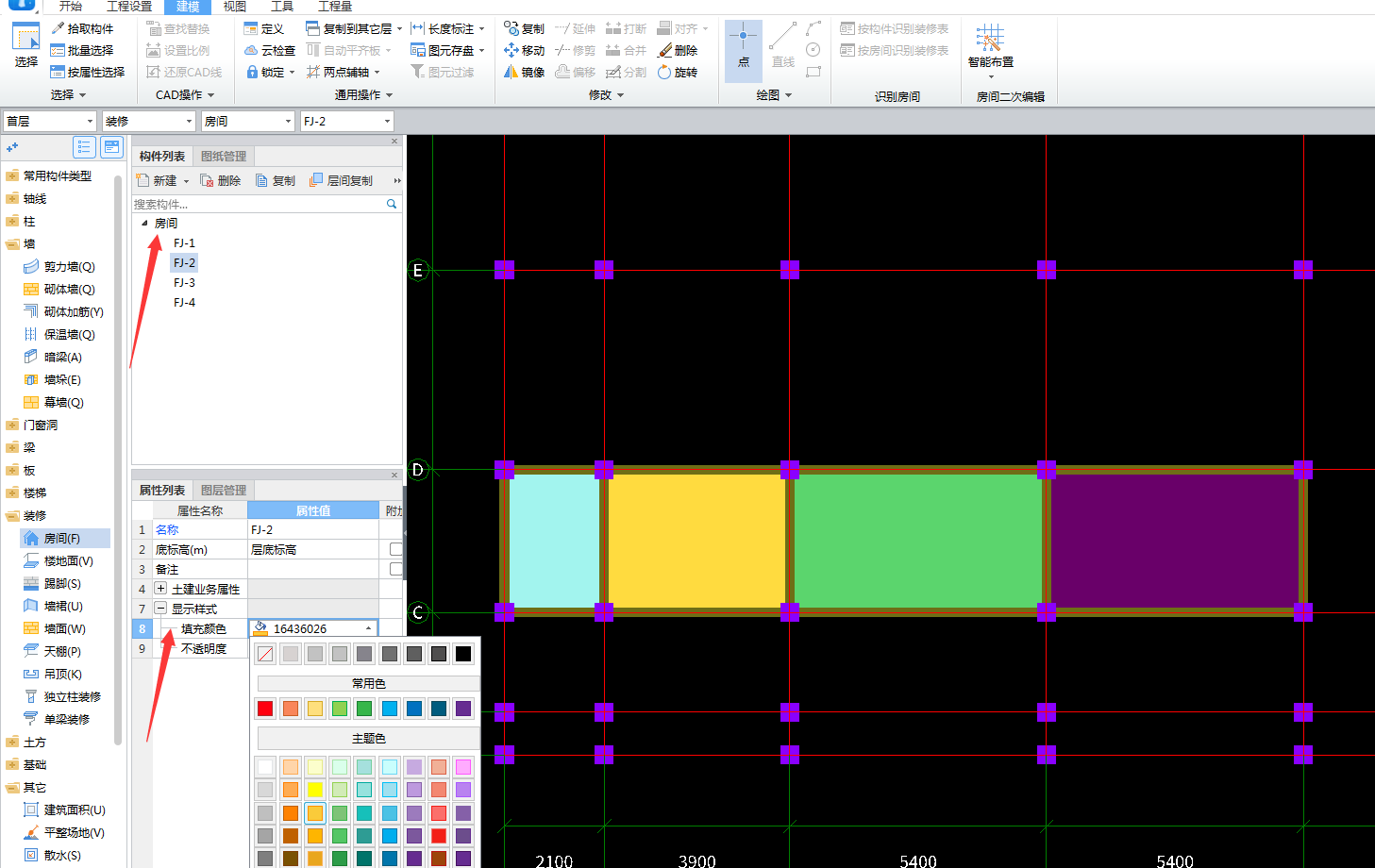
Task: Select FJ-3 in component list
Action: (184, 283)
